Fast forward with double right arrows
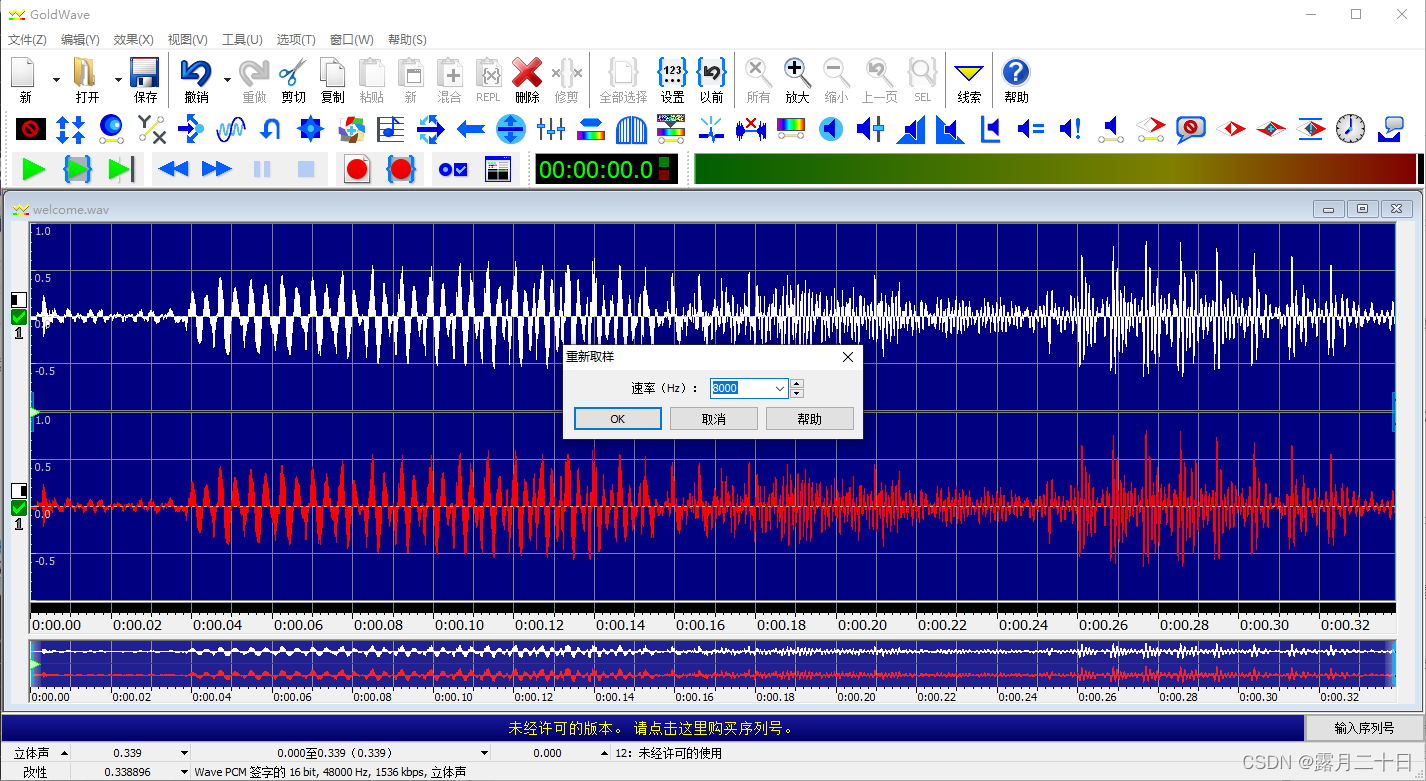 tap(217, 169)
